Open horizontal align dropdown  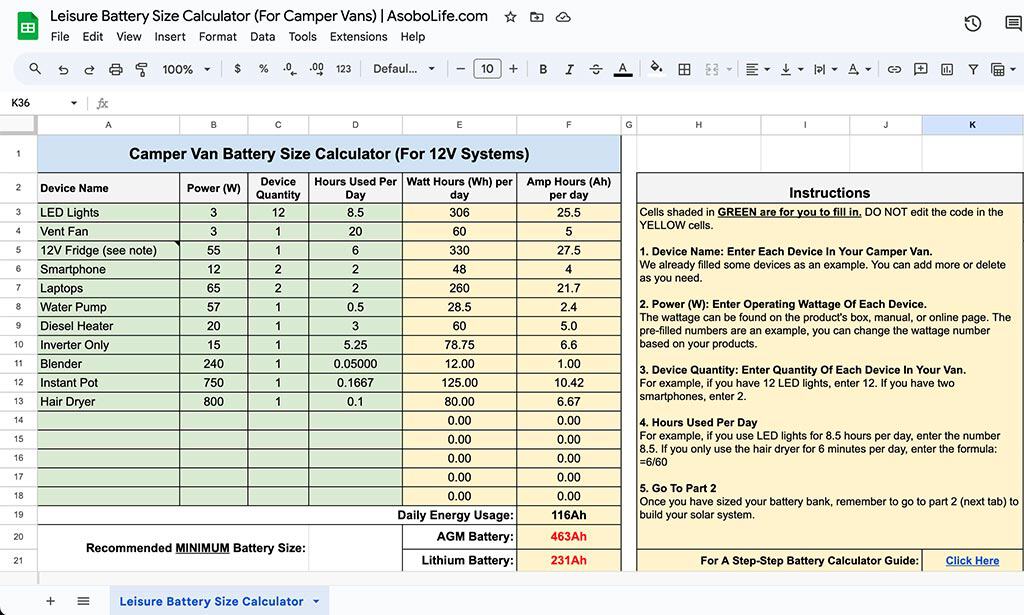(758, 69)
